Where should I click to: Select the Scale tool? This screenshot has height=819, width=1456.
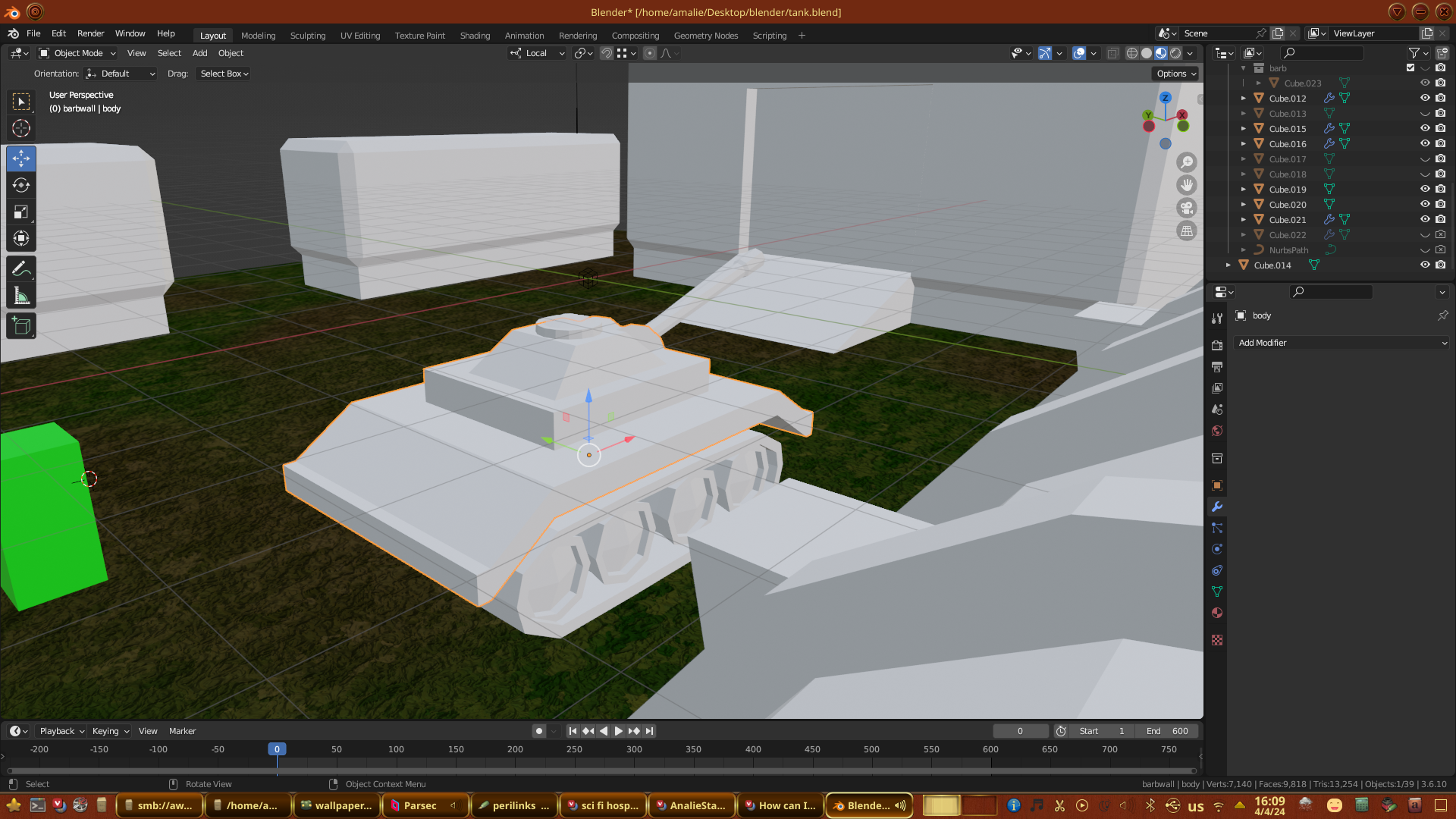(21, 212)
